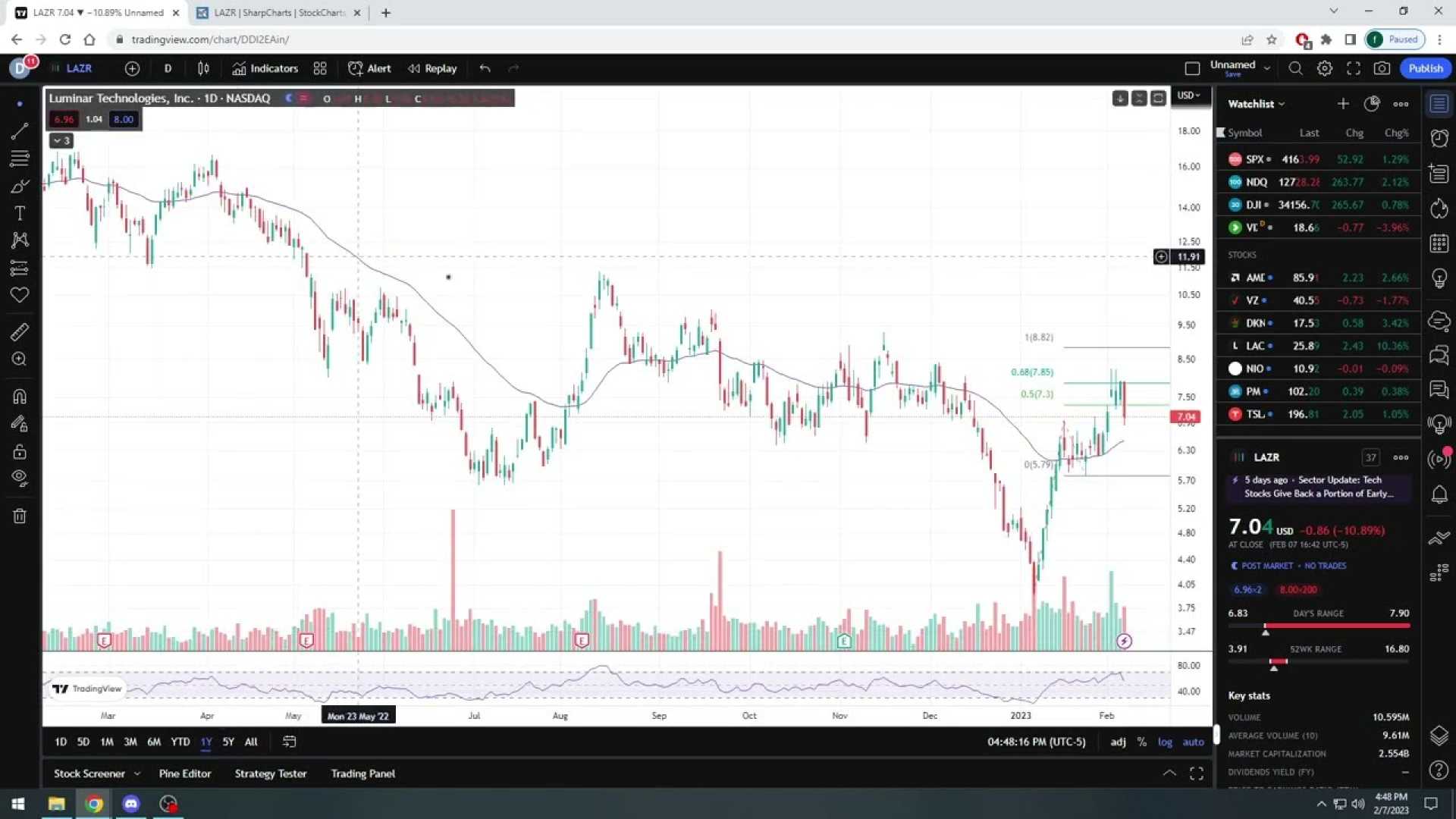
Task: Open help center question mark icon
Action: (x=1439, y=770)
